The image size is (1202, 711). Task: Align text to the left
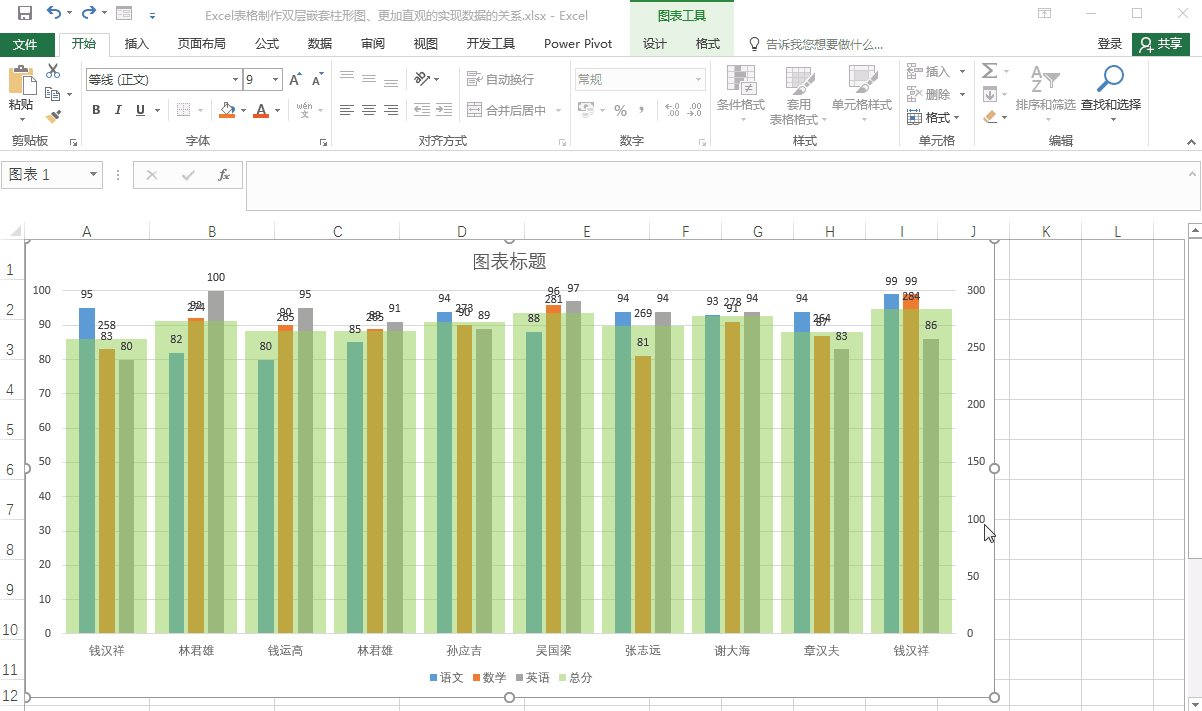pos(347,110)
